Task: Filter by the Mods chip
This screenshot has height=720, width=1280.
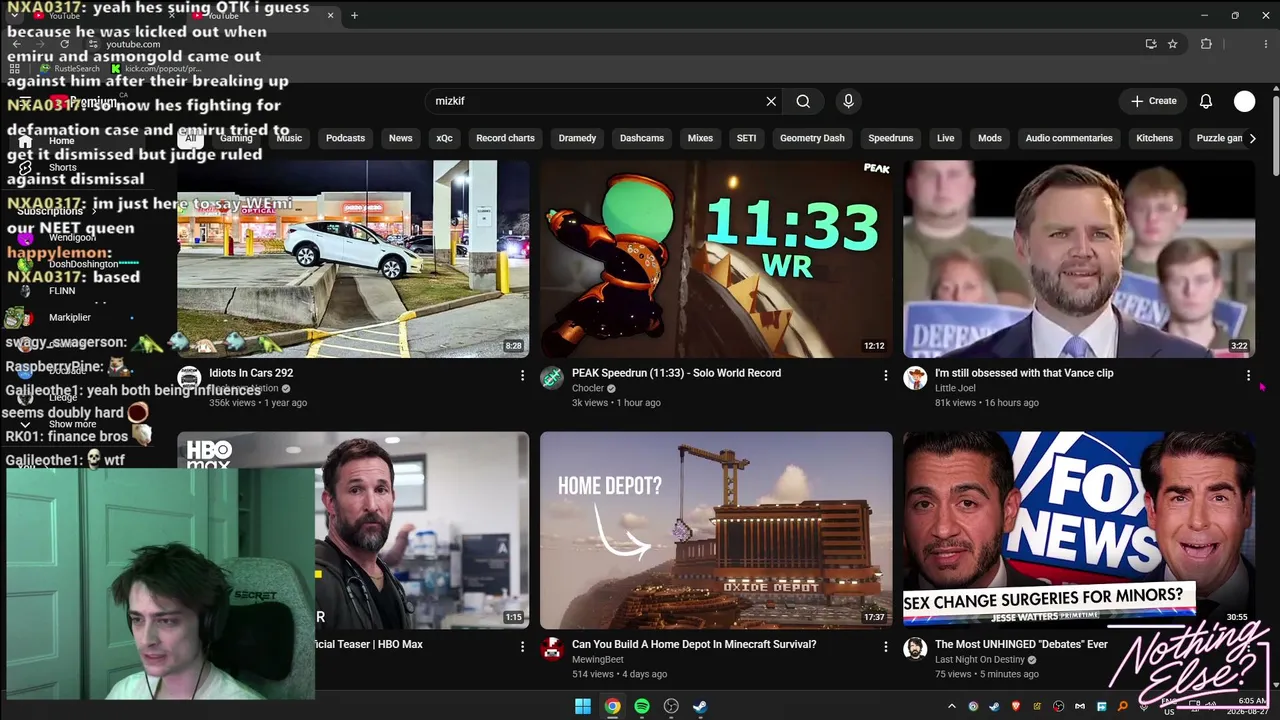Action: coord(989,138)
